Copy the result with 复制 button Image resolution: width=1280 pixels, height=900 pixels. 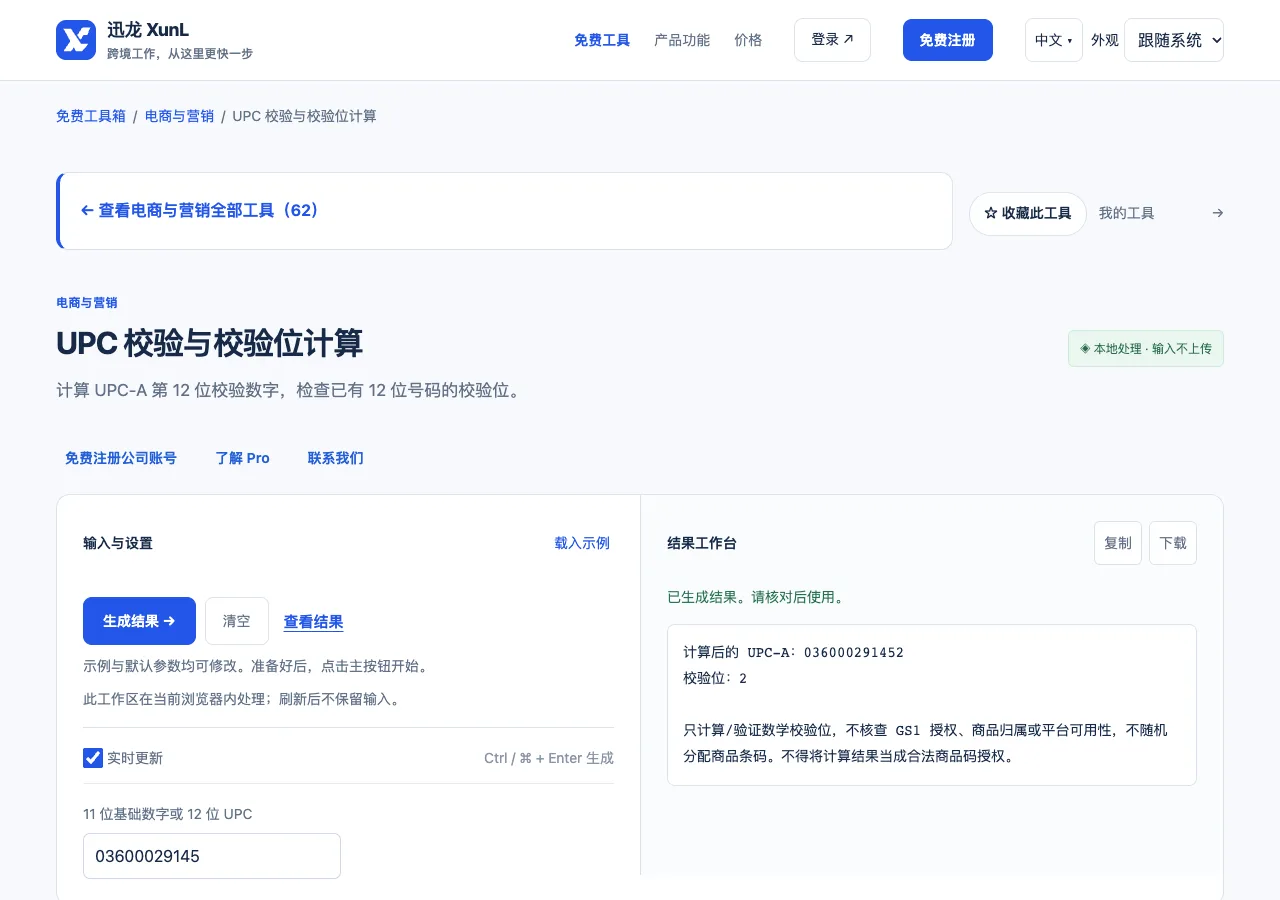[x=1118, y=543]
